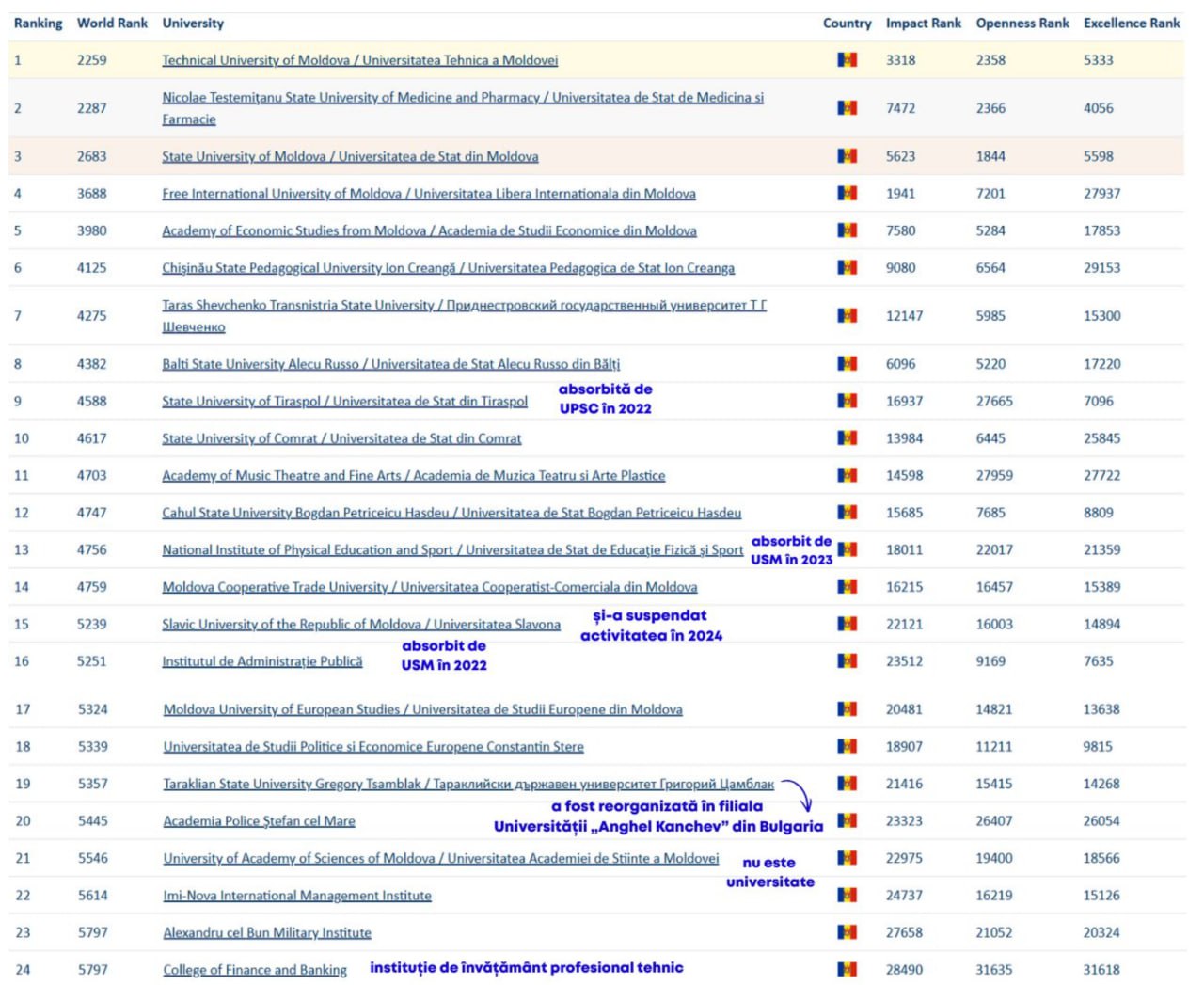This screenshot has width=1204, height=985.
Task: Click Moldova flag in Taras Shevchenko row
Action: pos(848,316)
